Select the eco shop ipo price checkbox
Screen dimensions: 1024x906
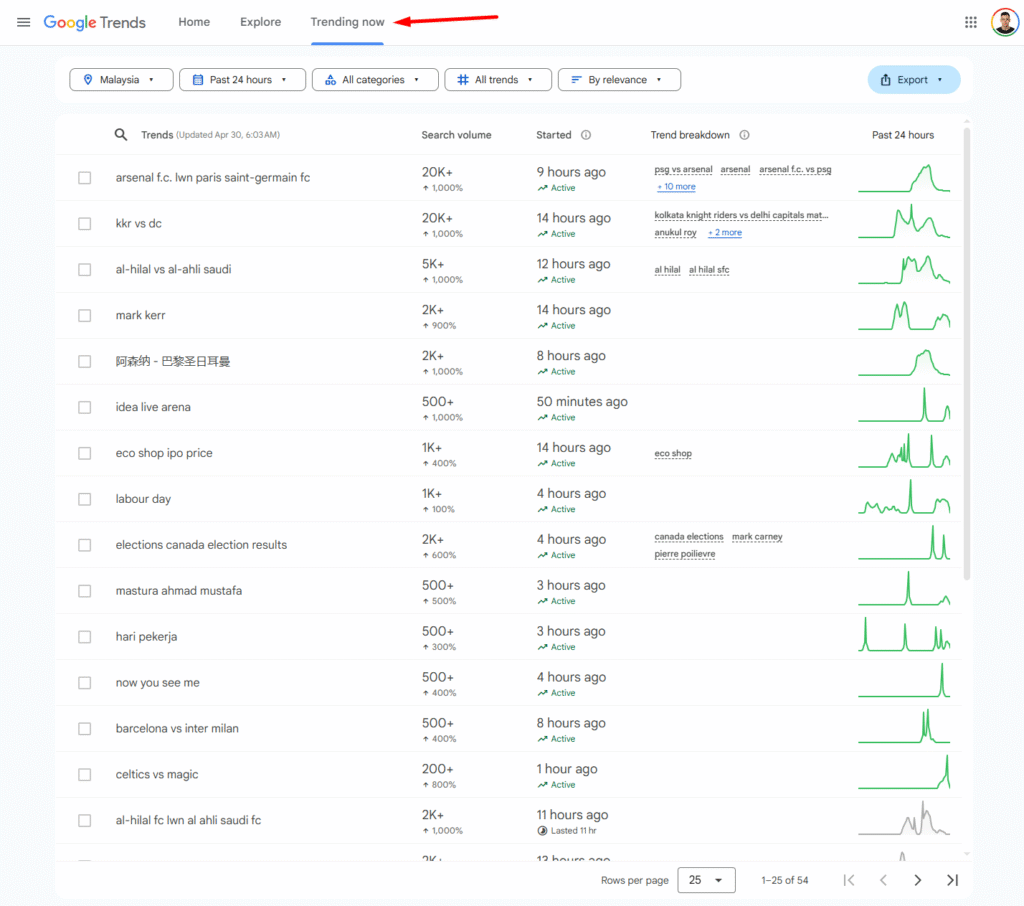click(x=85, y=453)
